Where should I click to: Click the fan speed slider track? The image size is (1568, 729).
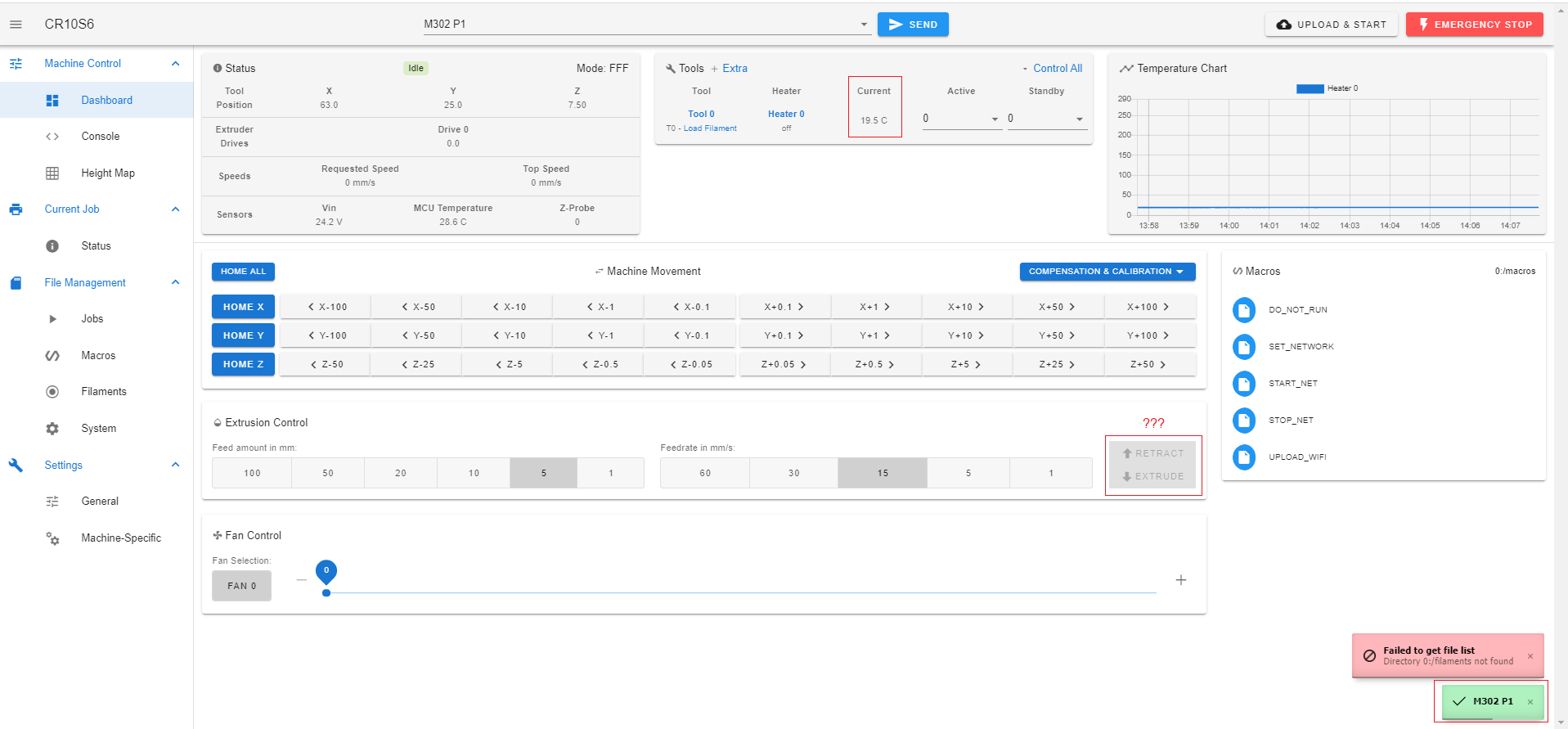click(x=741, y=593)
